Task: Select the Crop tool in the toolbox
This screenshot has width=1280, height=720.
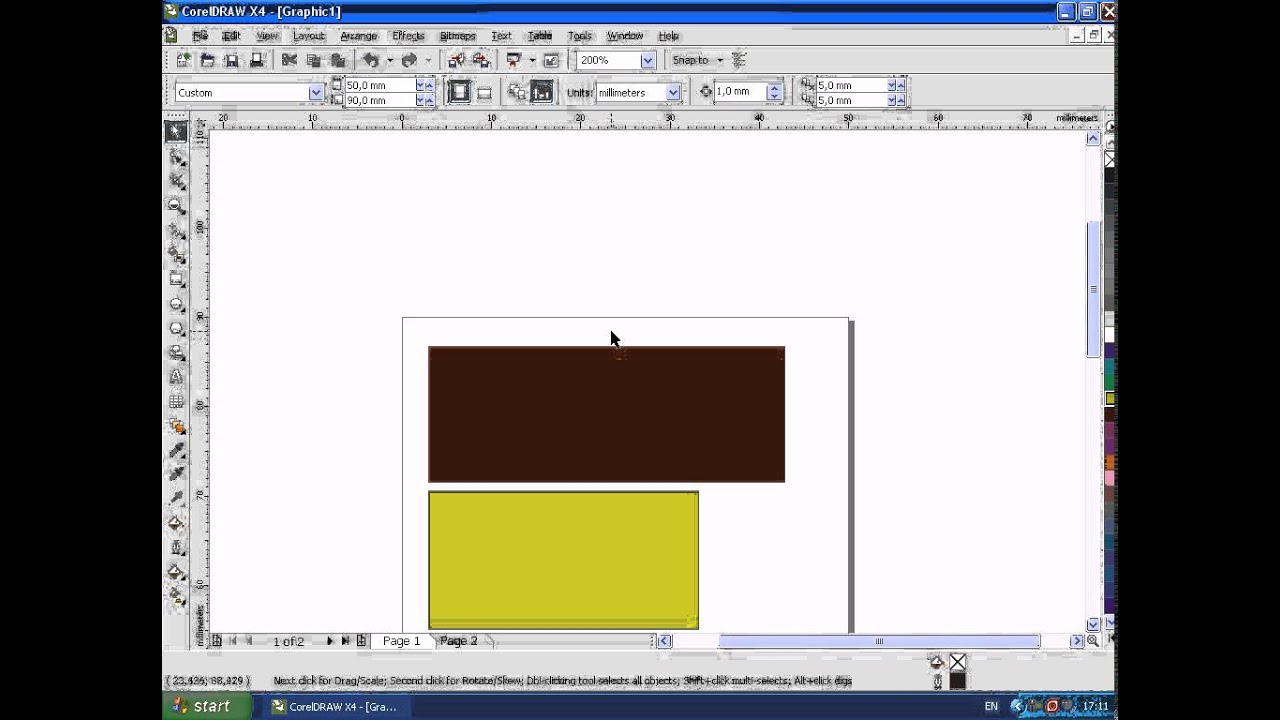Action: tap(177, 181)
